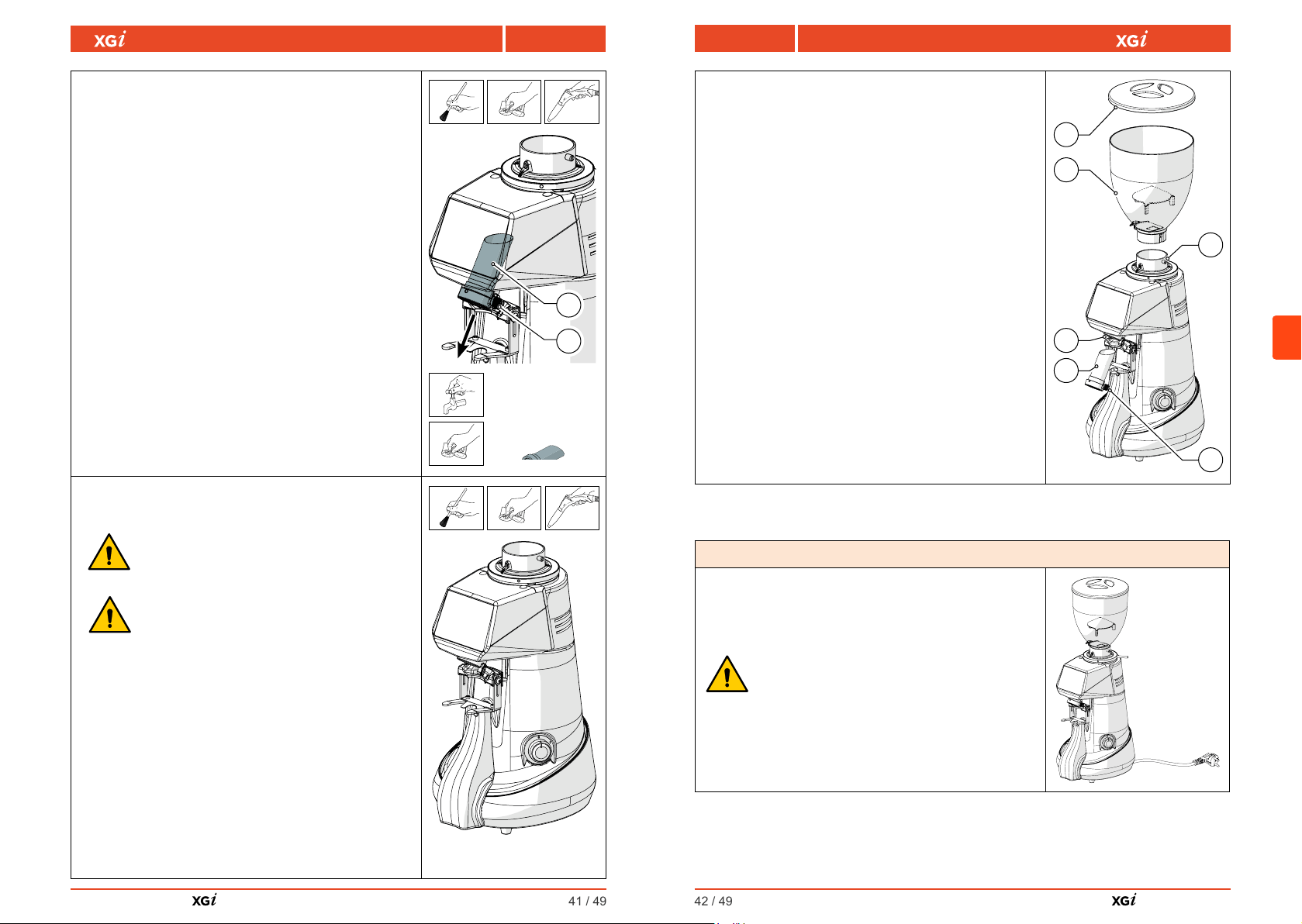Click the bean hopper in the exploded view
This screenshot has height=924, width=1302.
coord(1151,185)
